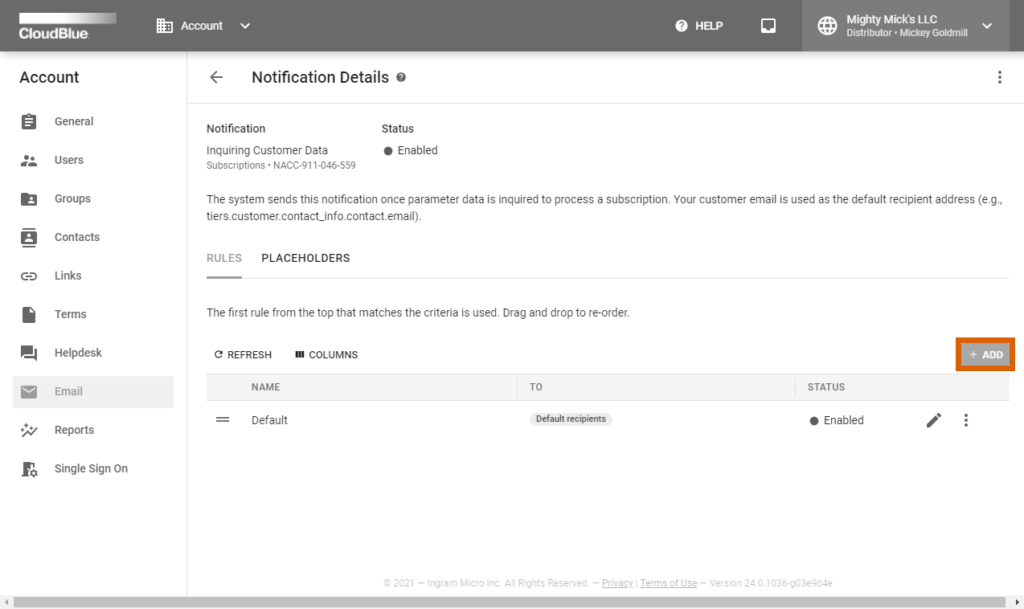This screenshot has height=609, width=1024.
Task: Select the RULES tab
Action: pos(223,257)
